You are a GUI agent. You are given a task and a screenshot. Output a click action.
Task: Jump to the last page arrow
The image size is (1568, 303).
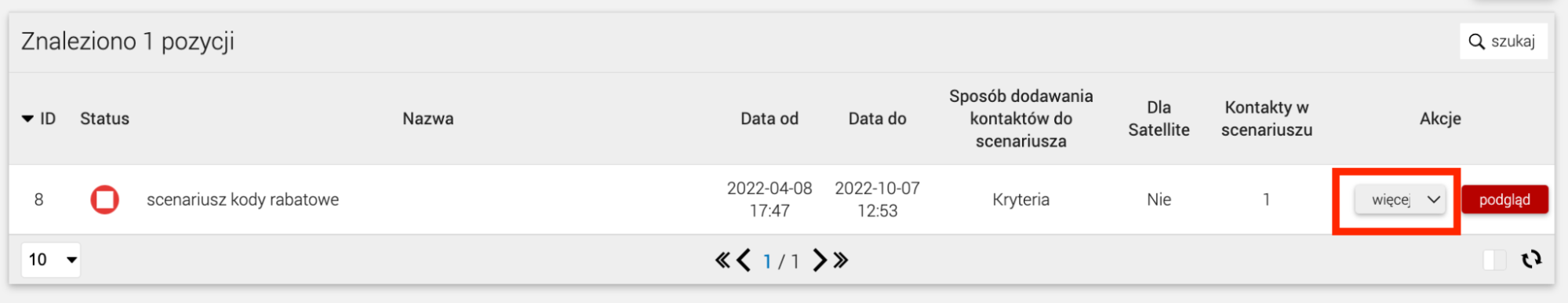(841, 260)
